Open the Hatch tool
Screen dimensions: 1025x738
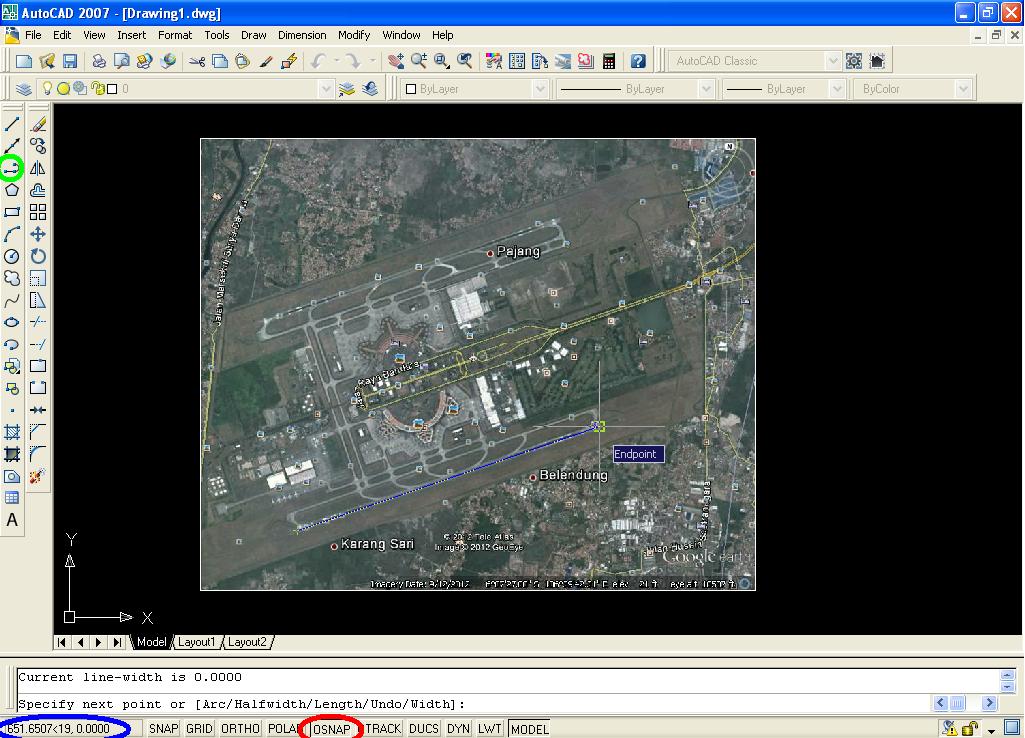click(11, 431)
